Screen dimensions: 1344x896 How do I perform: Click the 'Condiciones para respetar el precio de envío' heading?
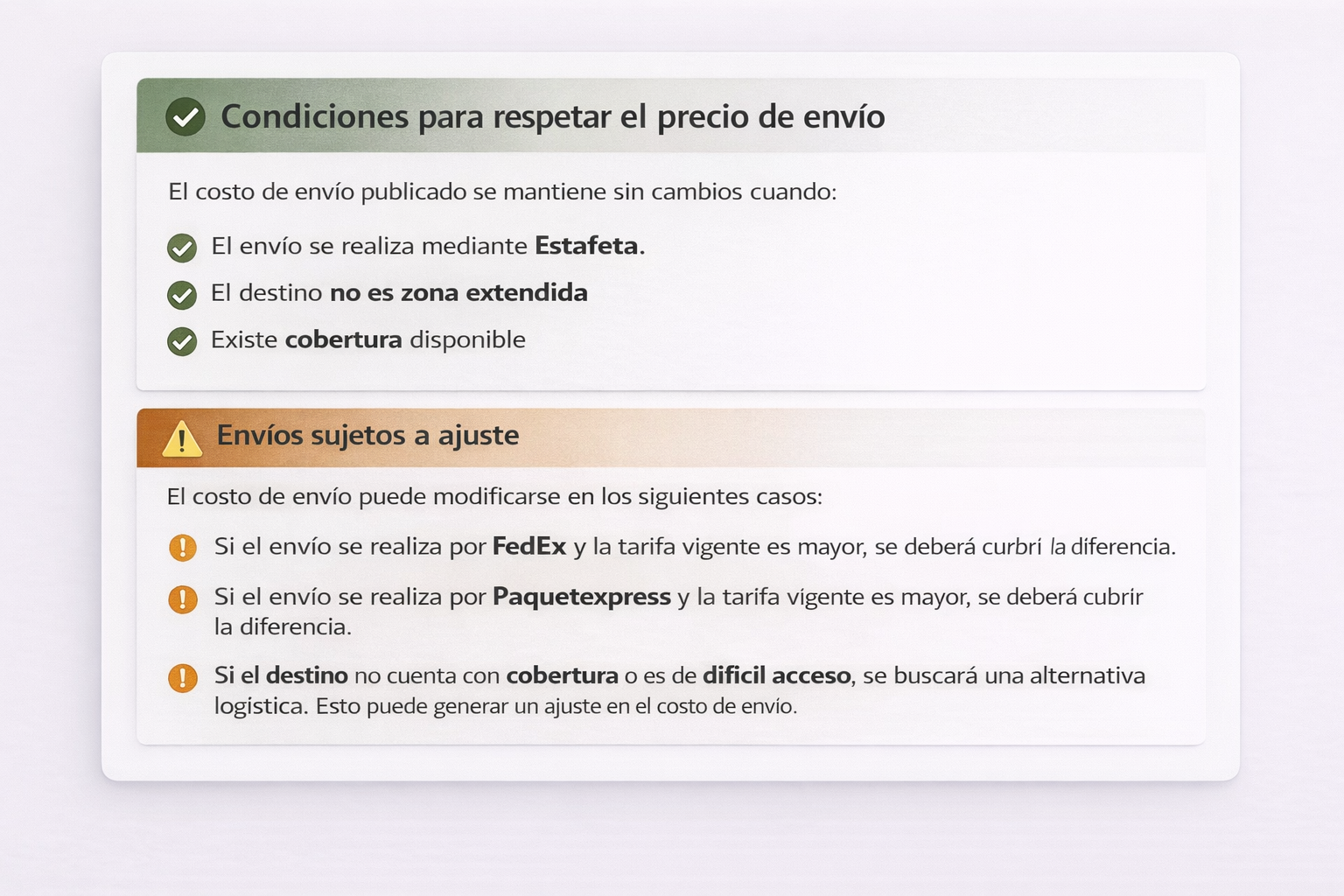(552, 116)
